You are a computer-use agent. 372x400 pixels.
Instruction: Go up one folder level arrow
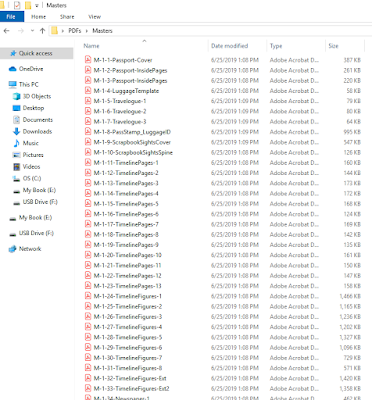tap(42, 31)
